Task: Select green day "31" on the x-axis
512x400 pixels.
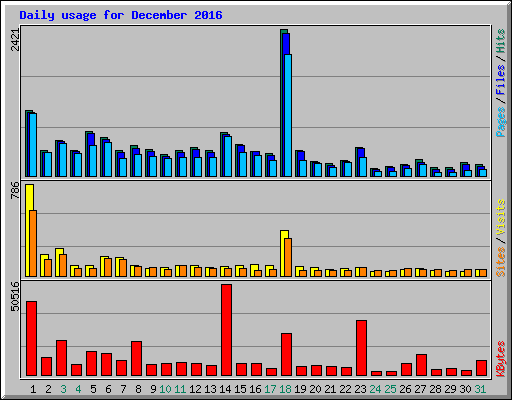Action: [x=480, y=389]
